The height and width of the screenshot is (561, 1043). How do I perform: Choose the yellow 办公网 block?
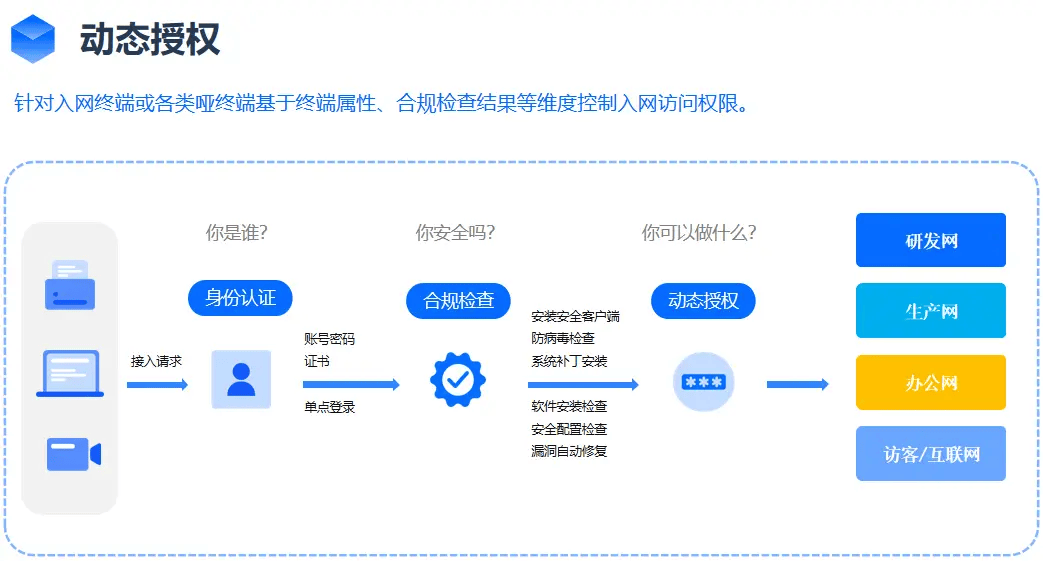[x=930, y=383]
